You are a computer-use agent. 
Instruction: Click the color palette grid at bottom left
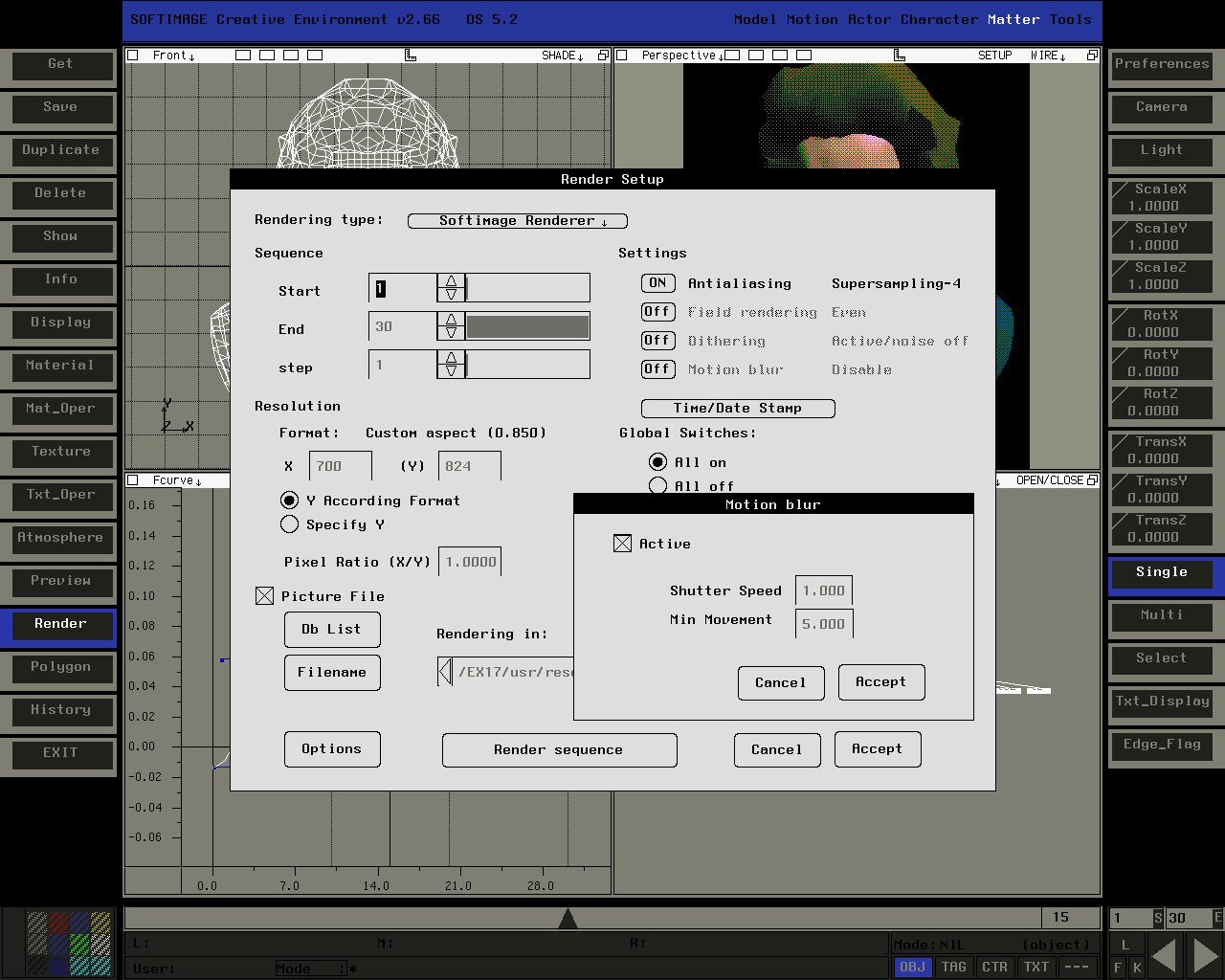click(69, 944)
